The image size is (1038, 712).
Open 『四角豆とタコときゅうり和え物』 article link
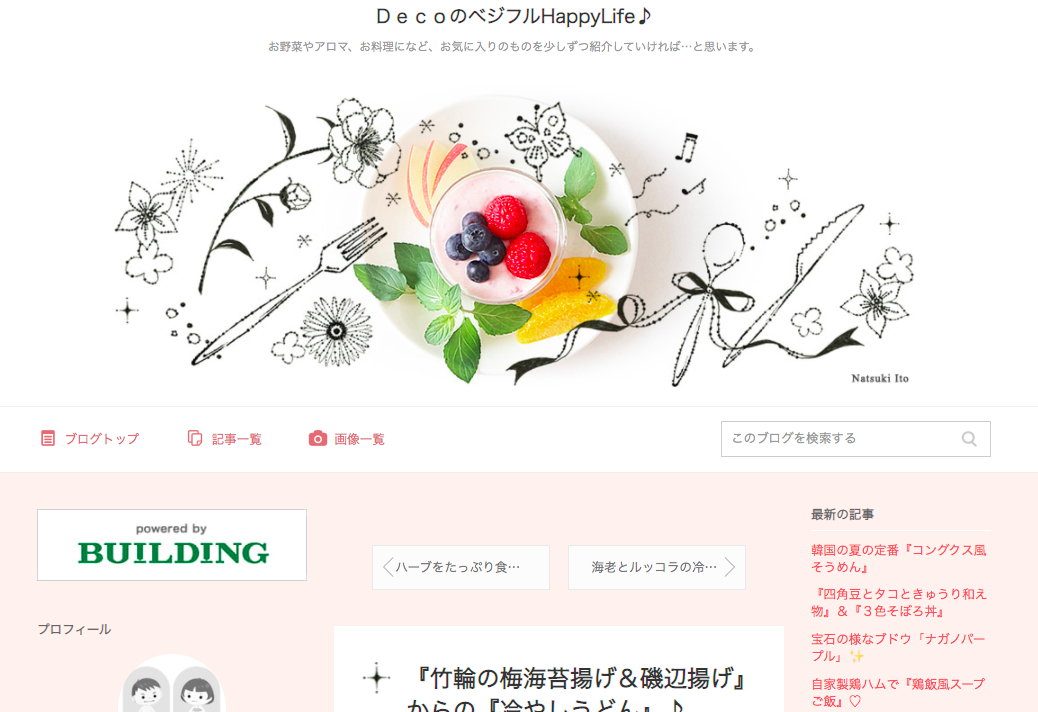click(898, 602)
